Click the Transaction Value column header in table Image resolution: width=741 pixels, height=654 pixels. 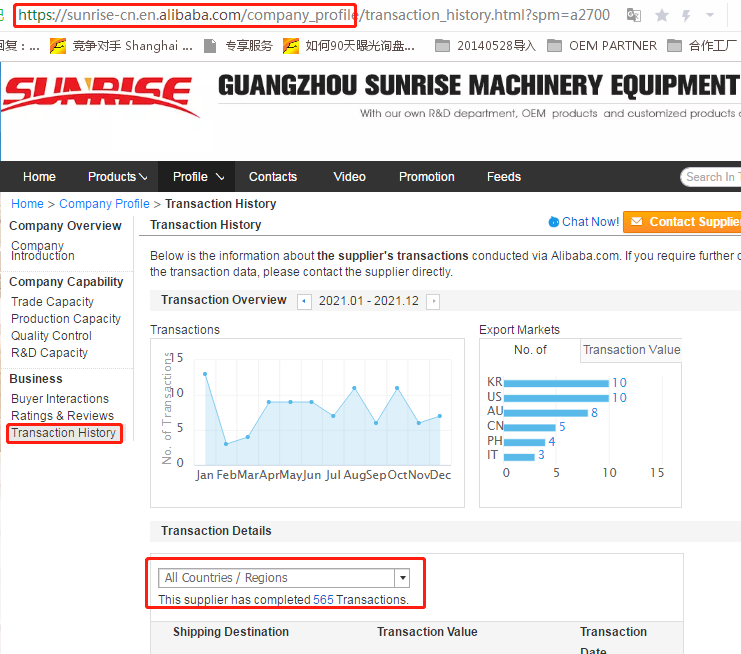tap(427, 632)
